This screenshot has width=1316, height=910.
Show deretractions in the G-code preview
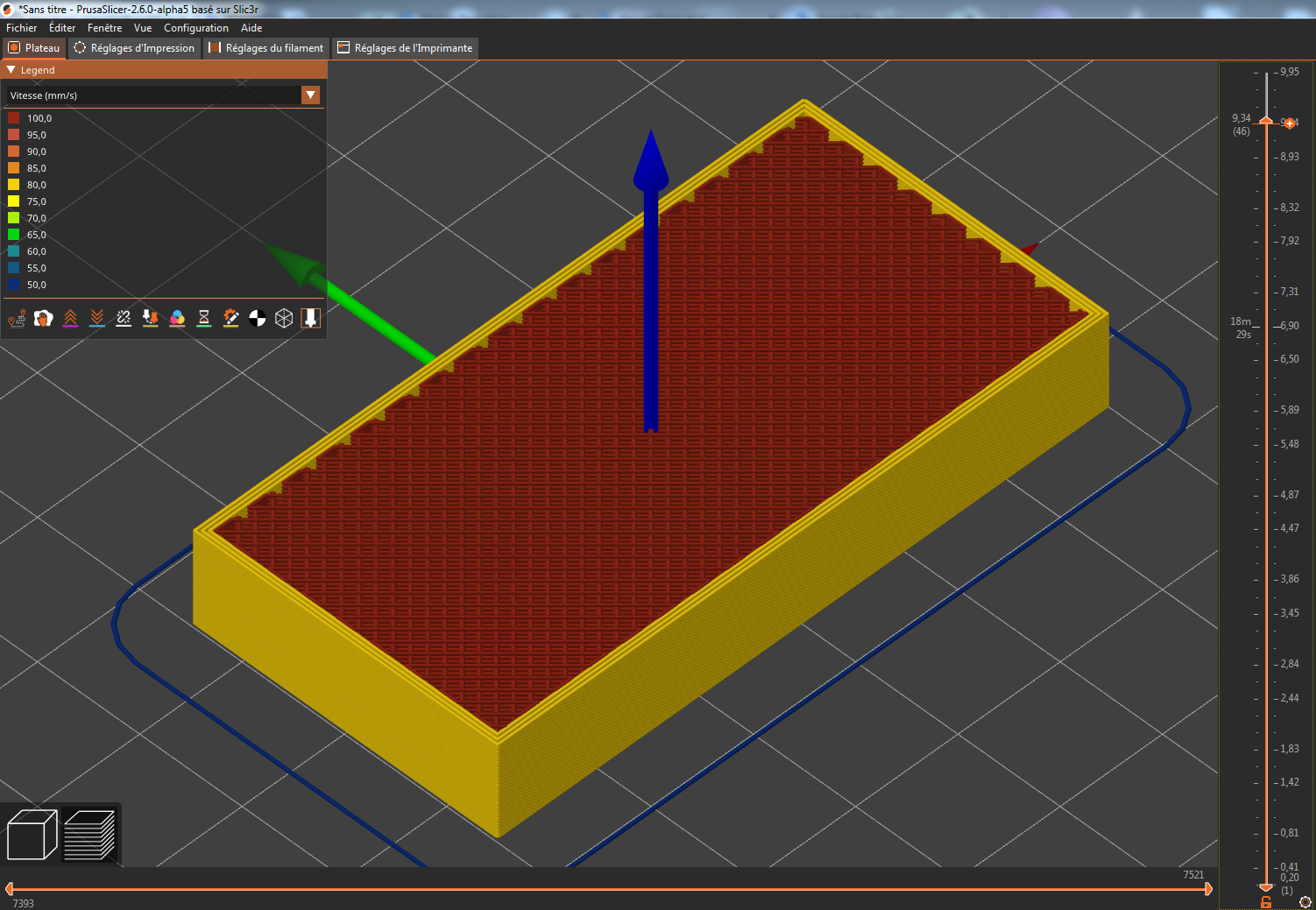point(96,318)
